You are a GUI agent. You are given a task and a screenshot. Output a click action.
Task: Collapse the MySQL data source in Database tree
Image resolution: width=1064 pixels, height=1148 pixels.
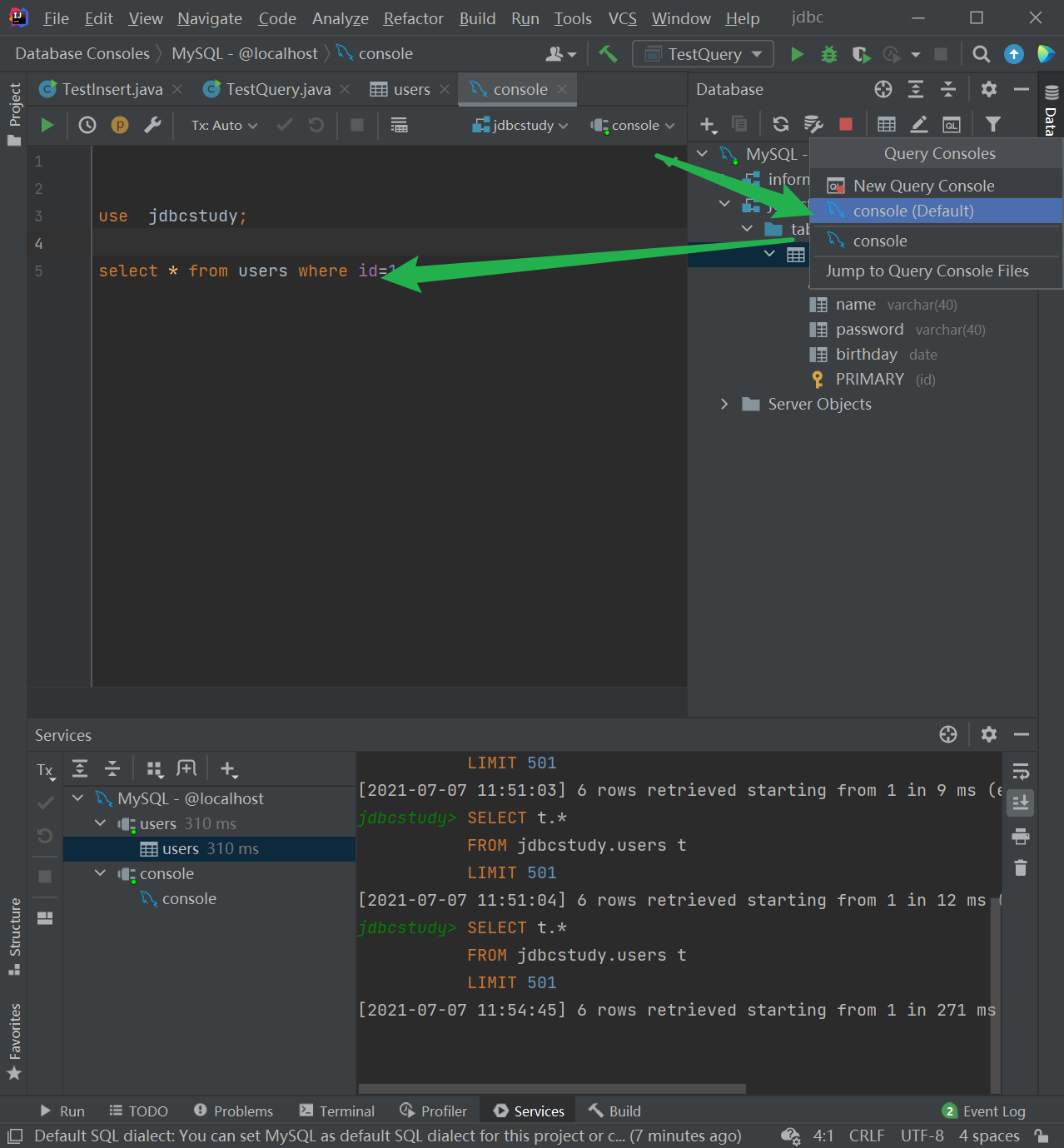pos(702,154)
